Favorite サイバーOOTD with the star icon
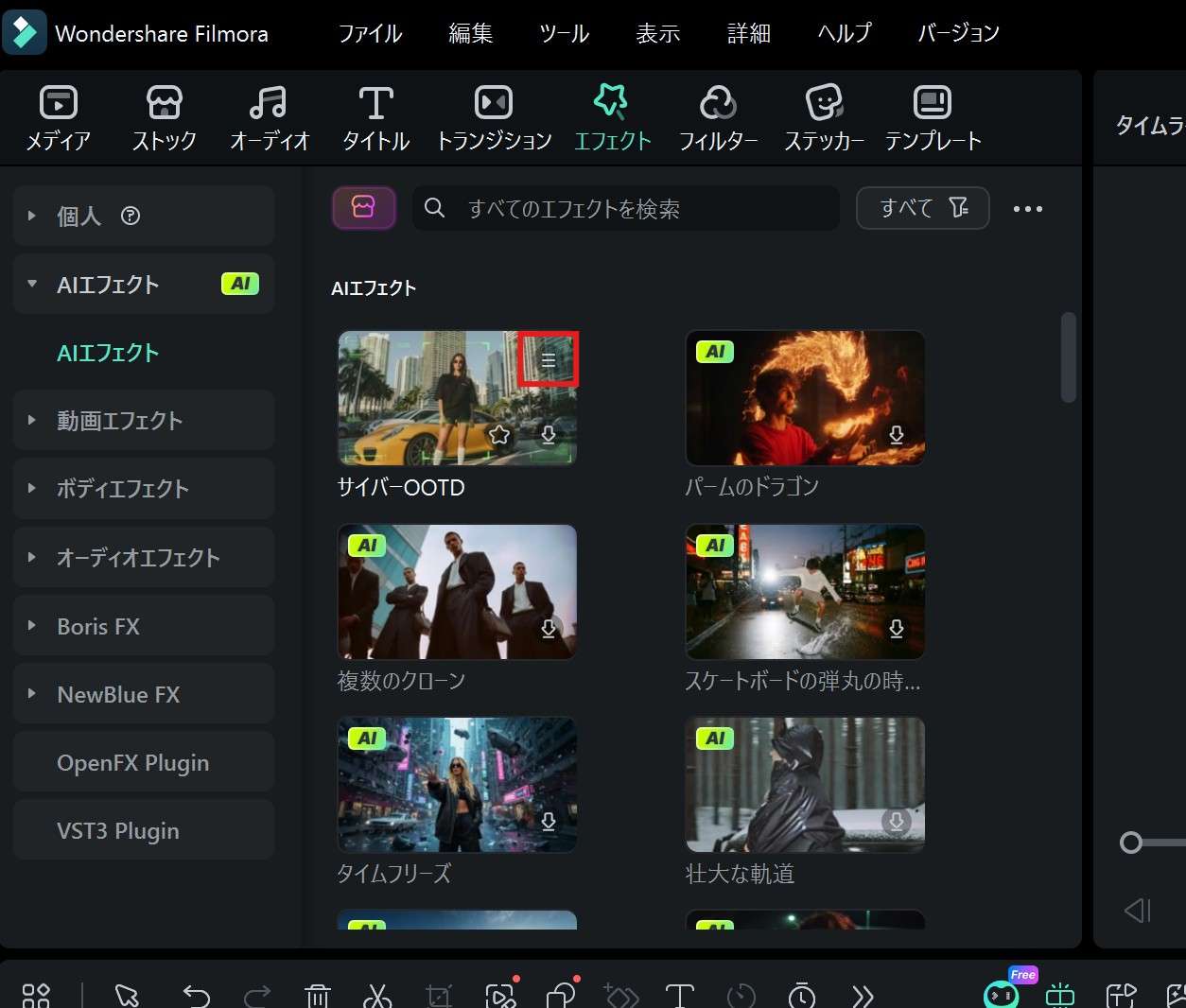 499,435
